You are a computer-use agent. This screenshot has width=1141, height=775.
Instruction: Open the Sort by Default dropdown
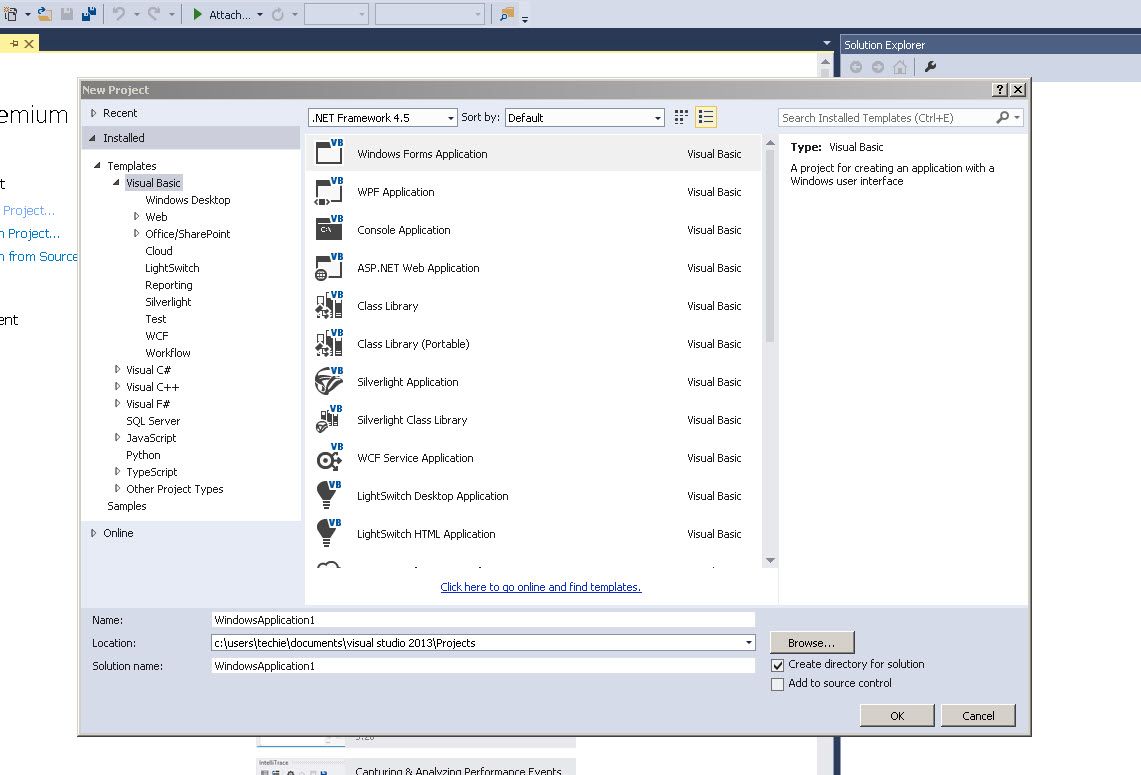click(659, 117)
